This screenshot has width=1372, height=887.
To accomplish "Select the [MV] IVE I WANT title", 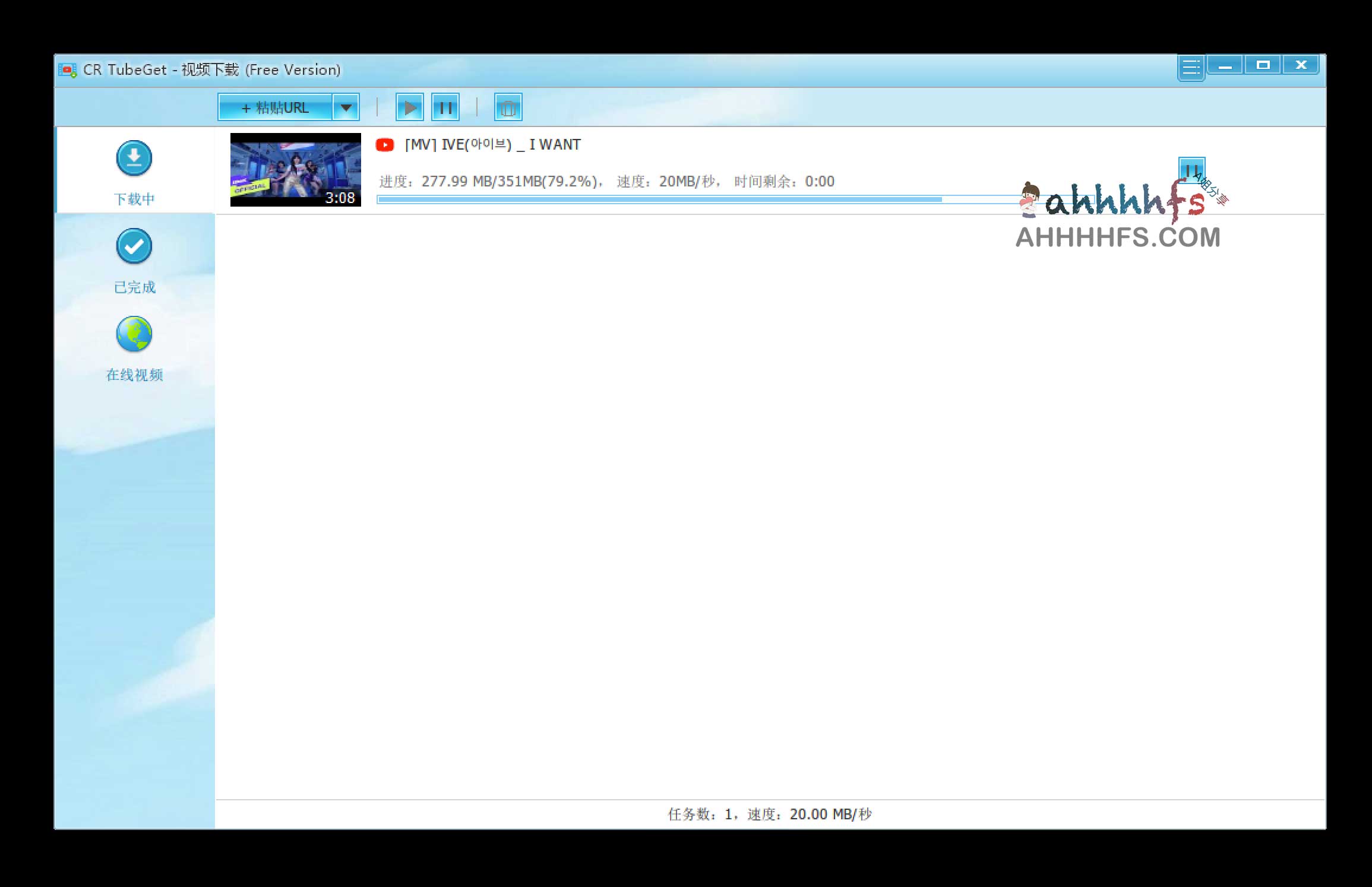I will (x=492, y=145).
